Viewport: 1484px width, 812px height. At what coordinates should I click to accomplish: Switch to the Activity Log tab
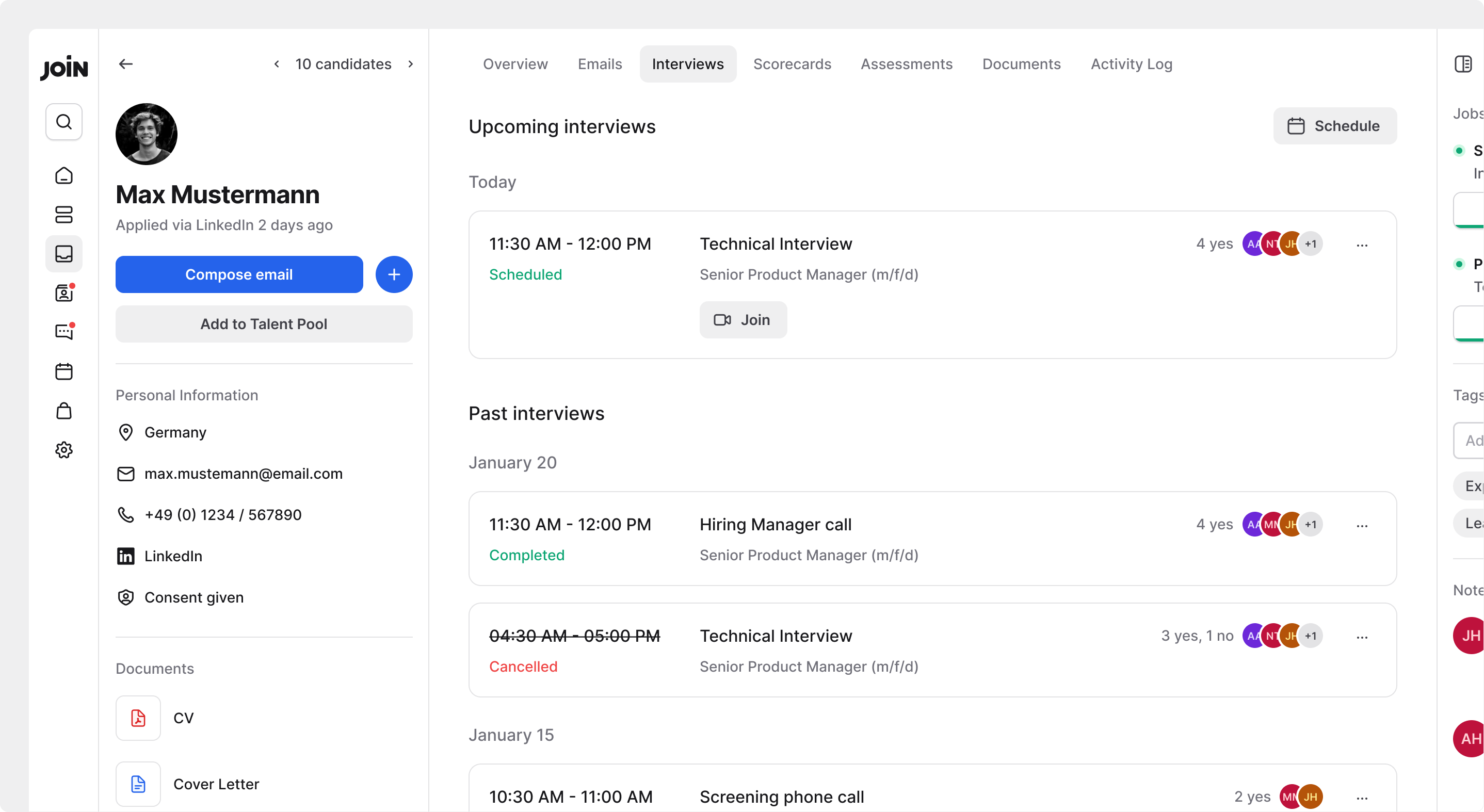pyautogui.click(x=1131, y=64)
